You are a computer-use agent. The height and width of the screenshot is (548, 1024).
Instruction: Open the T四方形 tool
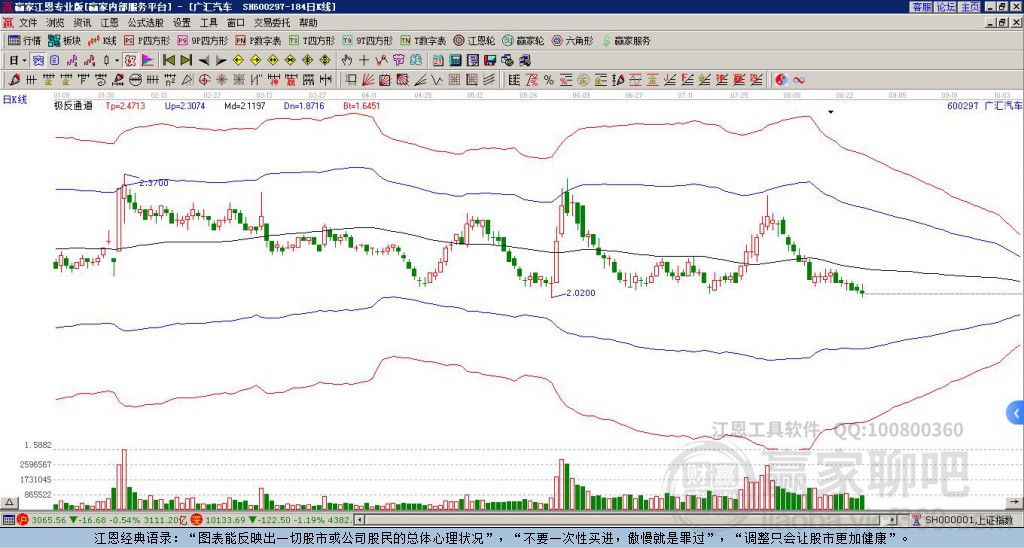312,40
